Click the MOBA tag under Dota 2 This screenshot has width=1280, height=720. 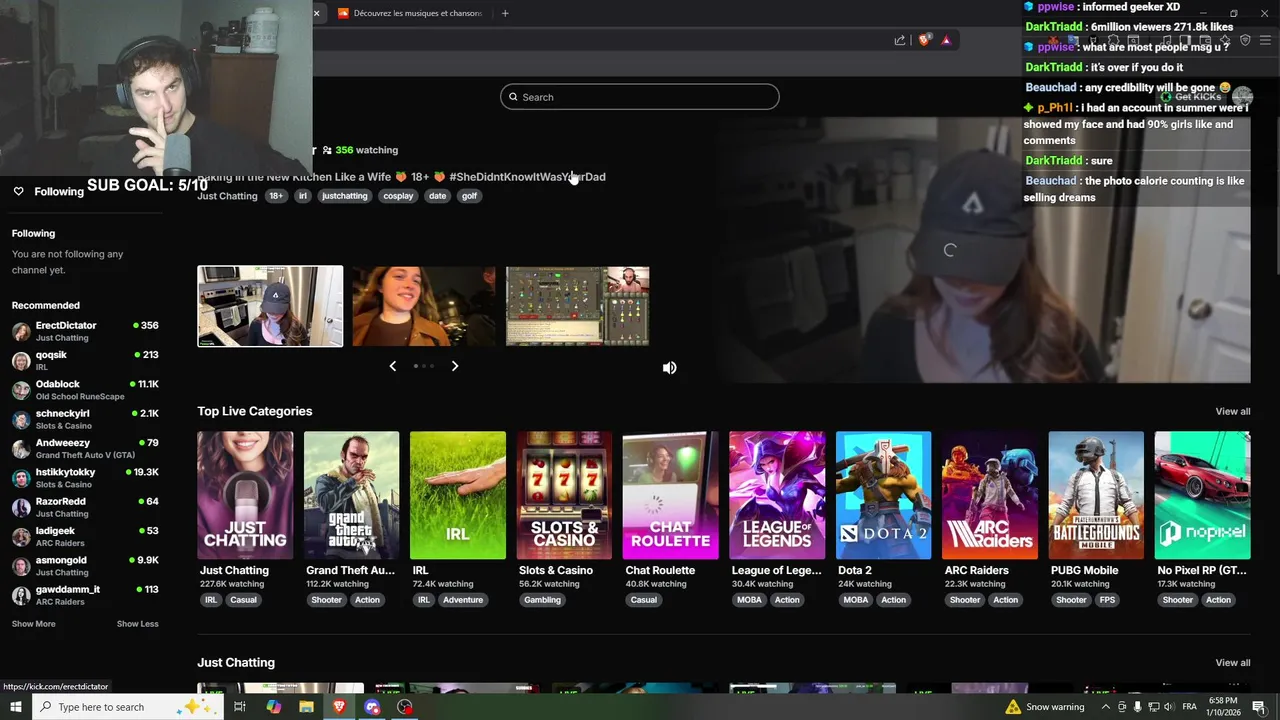856,600
